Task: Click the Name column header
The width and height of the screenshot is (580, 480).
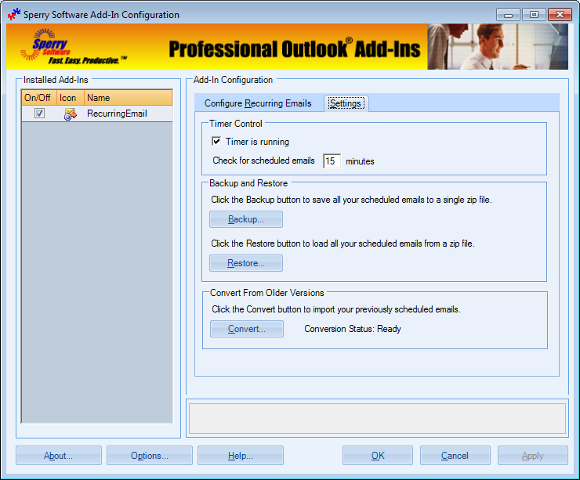Action: [x=128, y=98]
